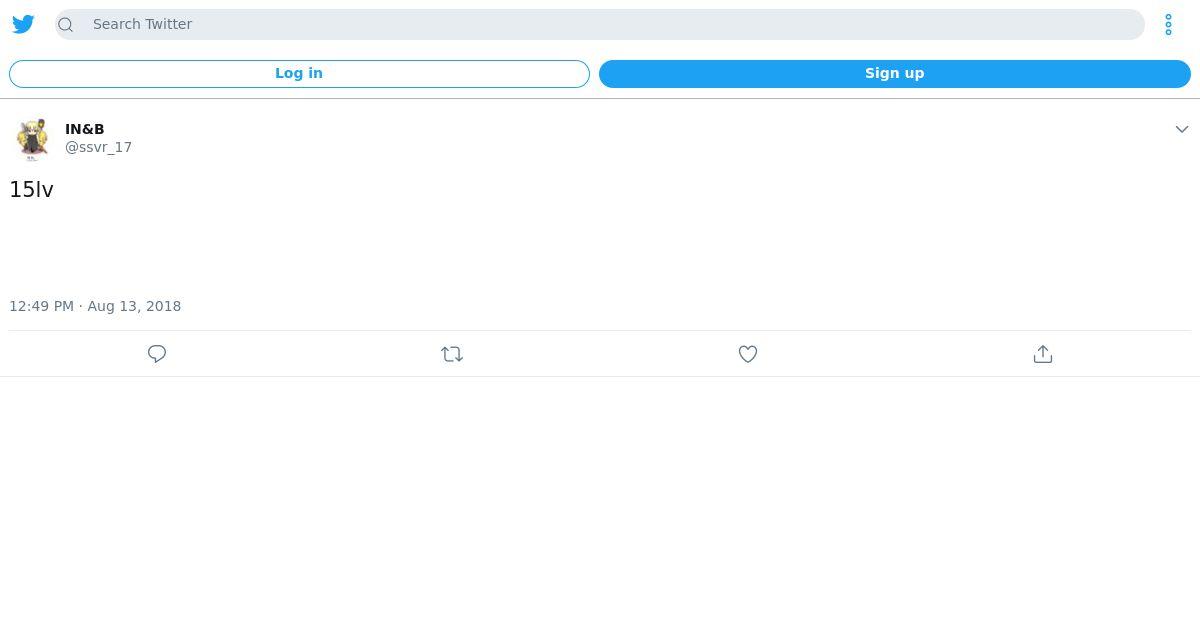Open the @ssvr_17 handle link
Viewport: 1200px width, 630px height.
[x=98, y=147]
